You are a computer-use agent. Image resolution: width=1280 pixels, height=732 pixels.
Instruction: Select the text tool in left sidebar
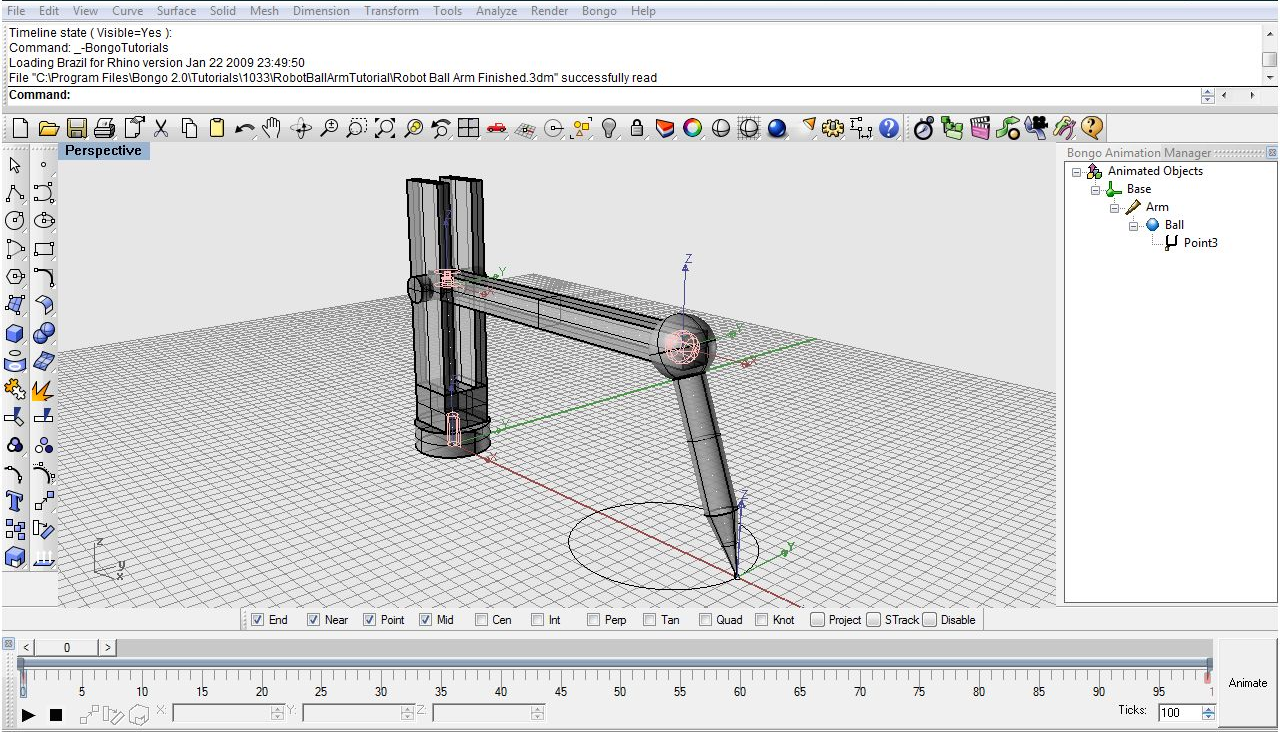pos(15,501)
